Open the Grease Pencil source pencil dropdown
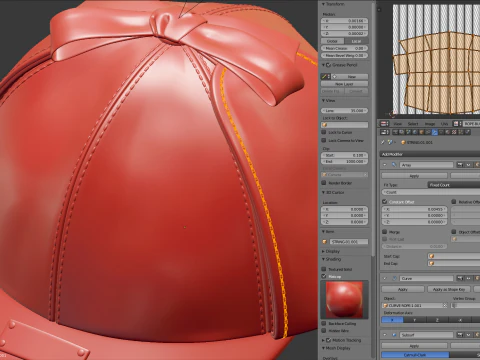The image size is (480, 360). point(326,76)
